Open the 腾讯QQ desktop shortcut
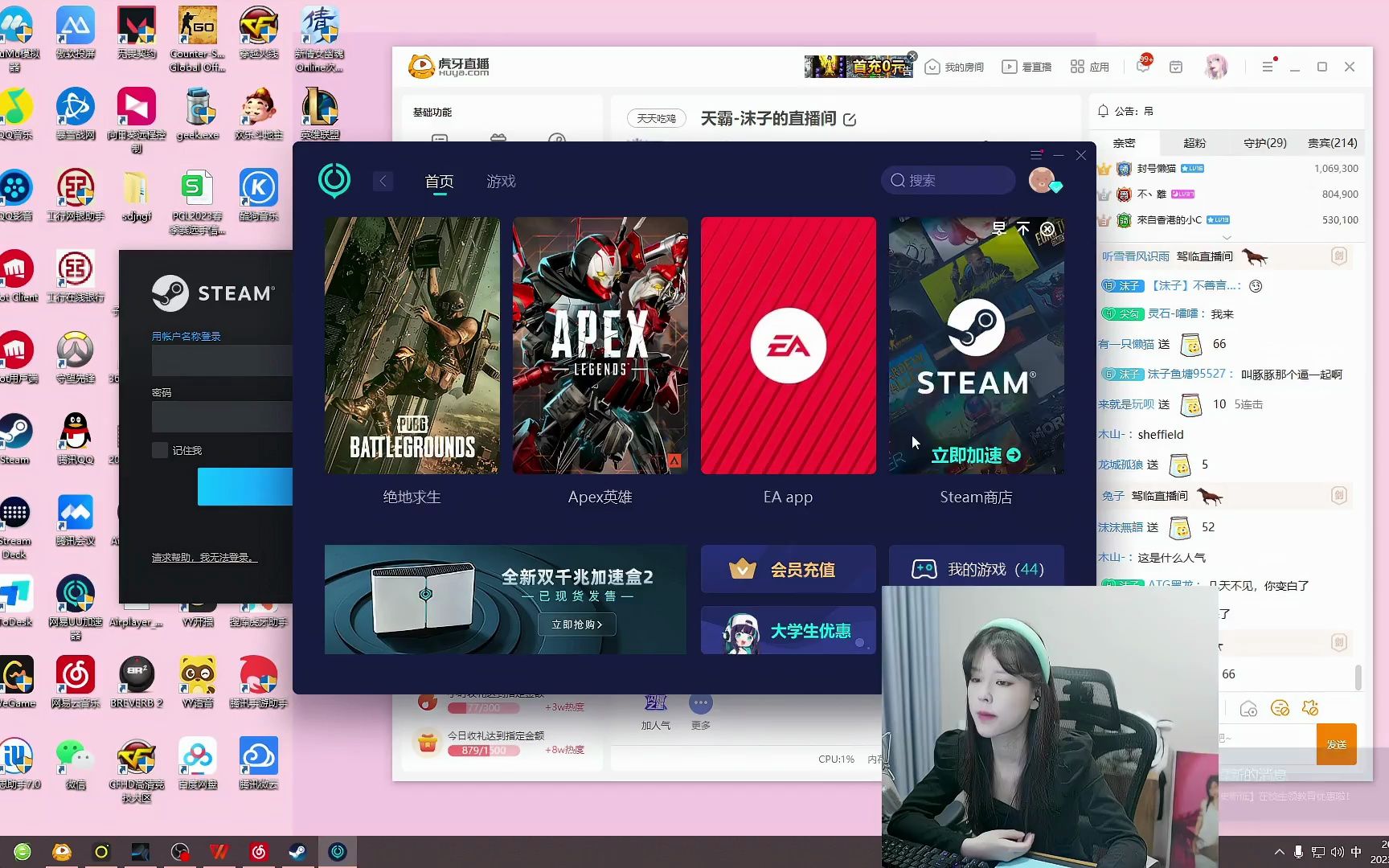 click(x=76, y=439)
